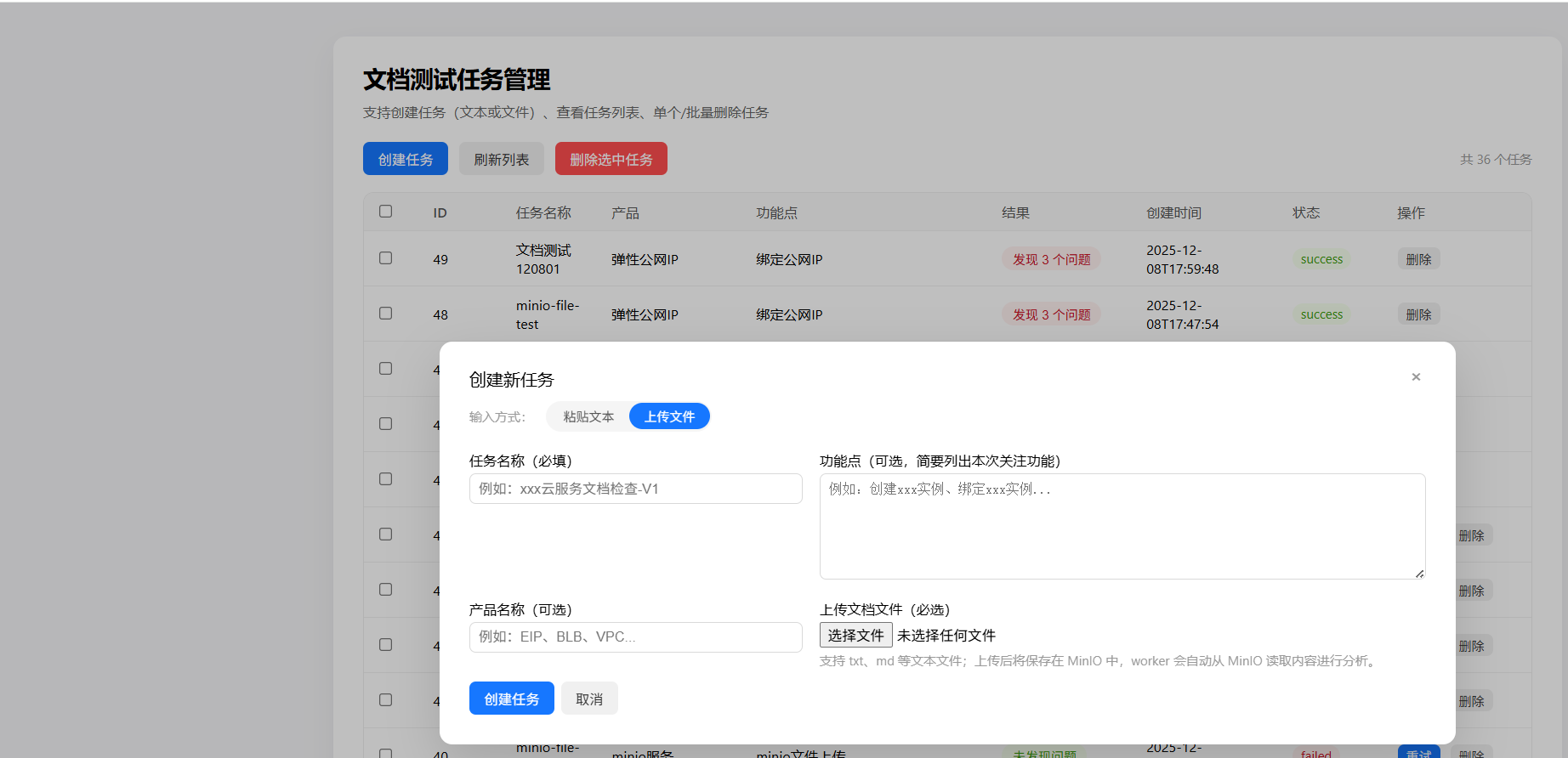Click creation time 2025-12-08T17:59:48
Screen dimensions: 1568x758
1183,259
